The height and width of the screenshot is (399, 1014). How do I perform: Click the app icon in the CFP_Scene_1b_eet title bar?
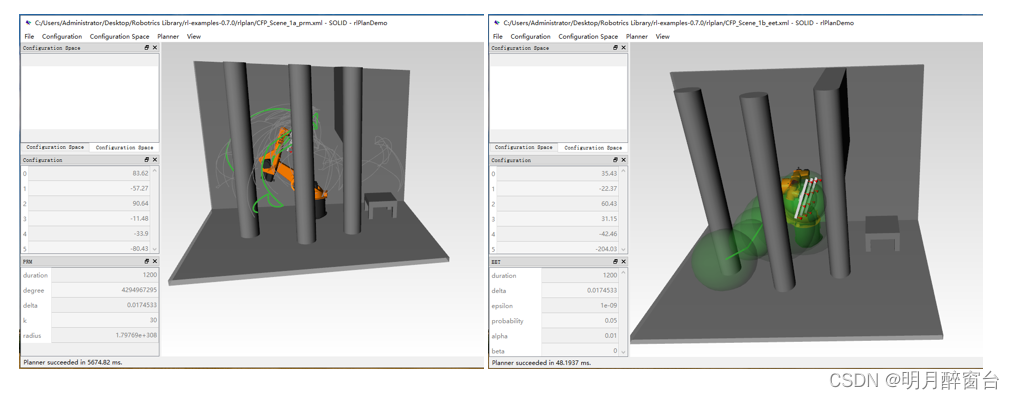tap(496, 23)
